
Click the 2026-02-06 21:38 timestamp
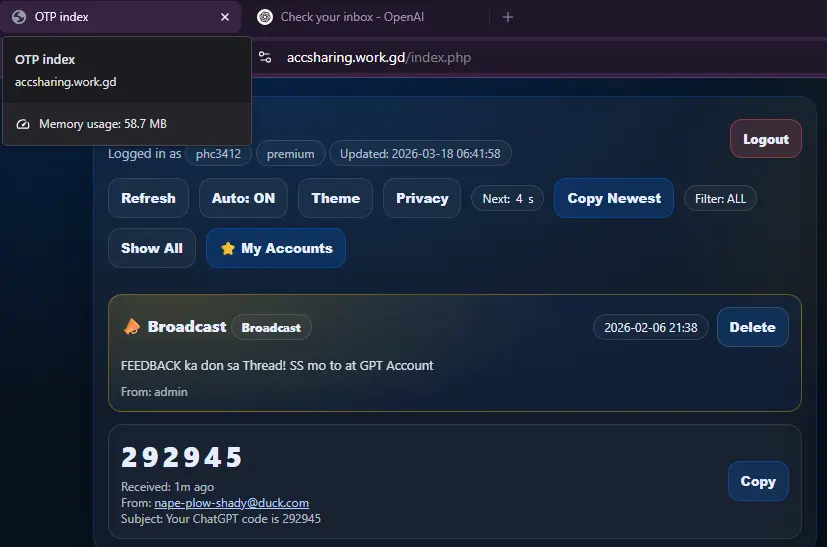651,327
